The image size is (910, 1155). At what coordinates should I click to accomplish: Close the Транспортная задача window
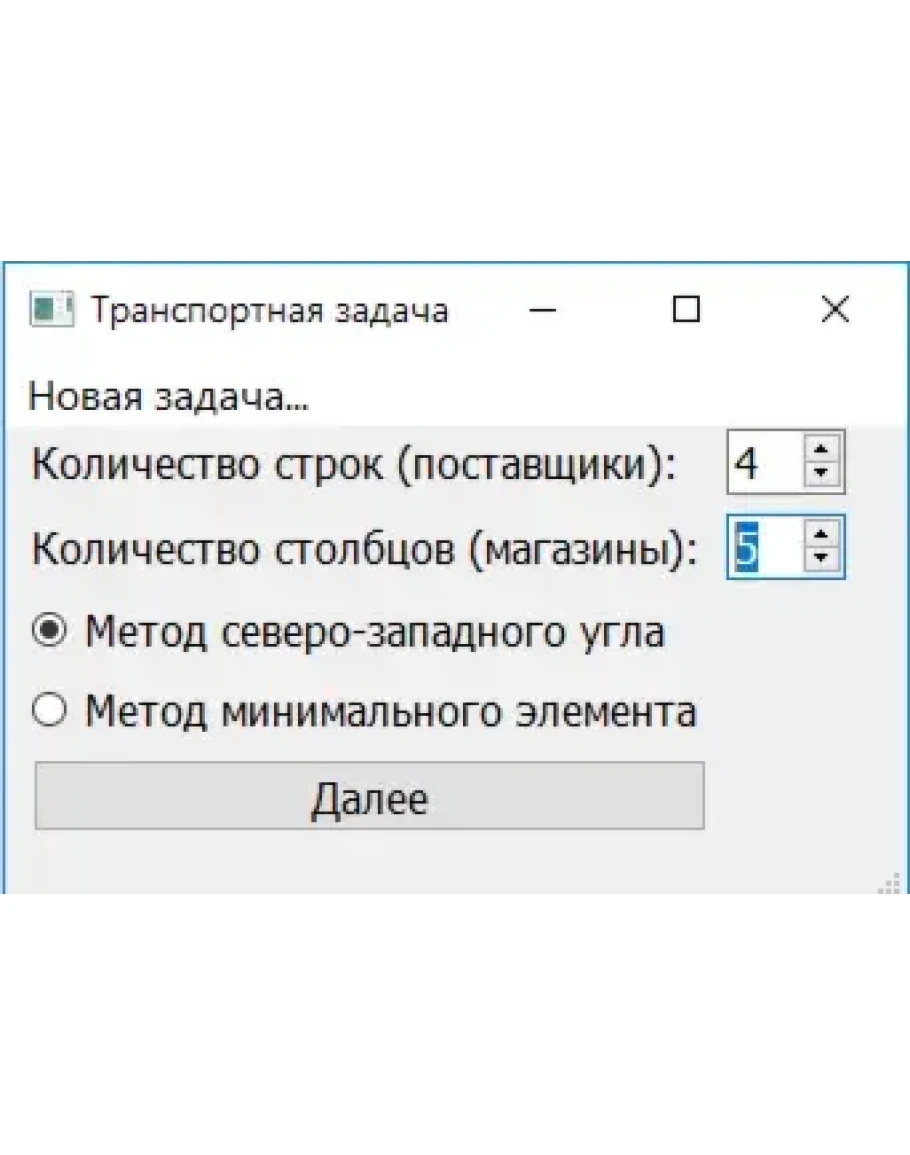click(x=834, y=310)
